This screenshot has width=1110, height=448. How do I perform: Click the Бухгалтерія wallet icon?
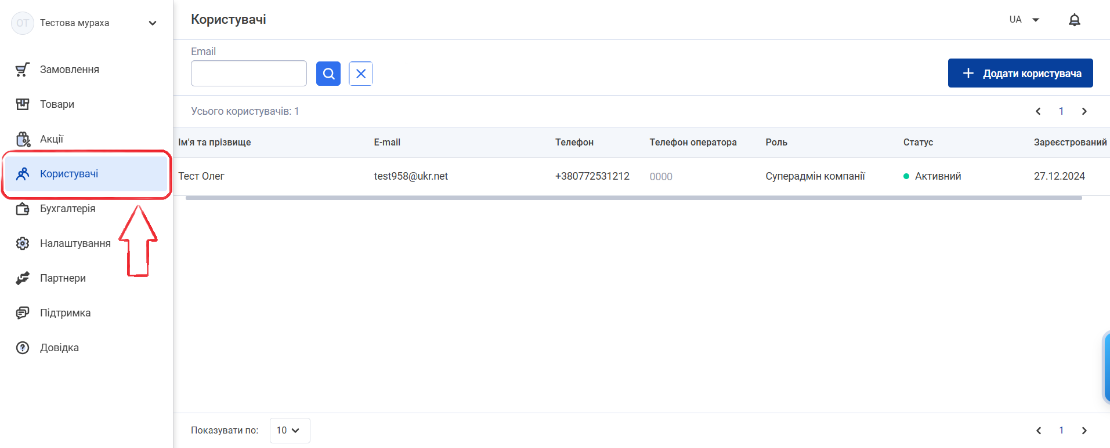coord(22,209)
